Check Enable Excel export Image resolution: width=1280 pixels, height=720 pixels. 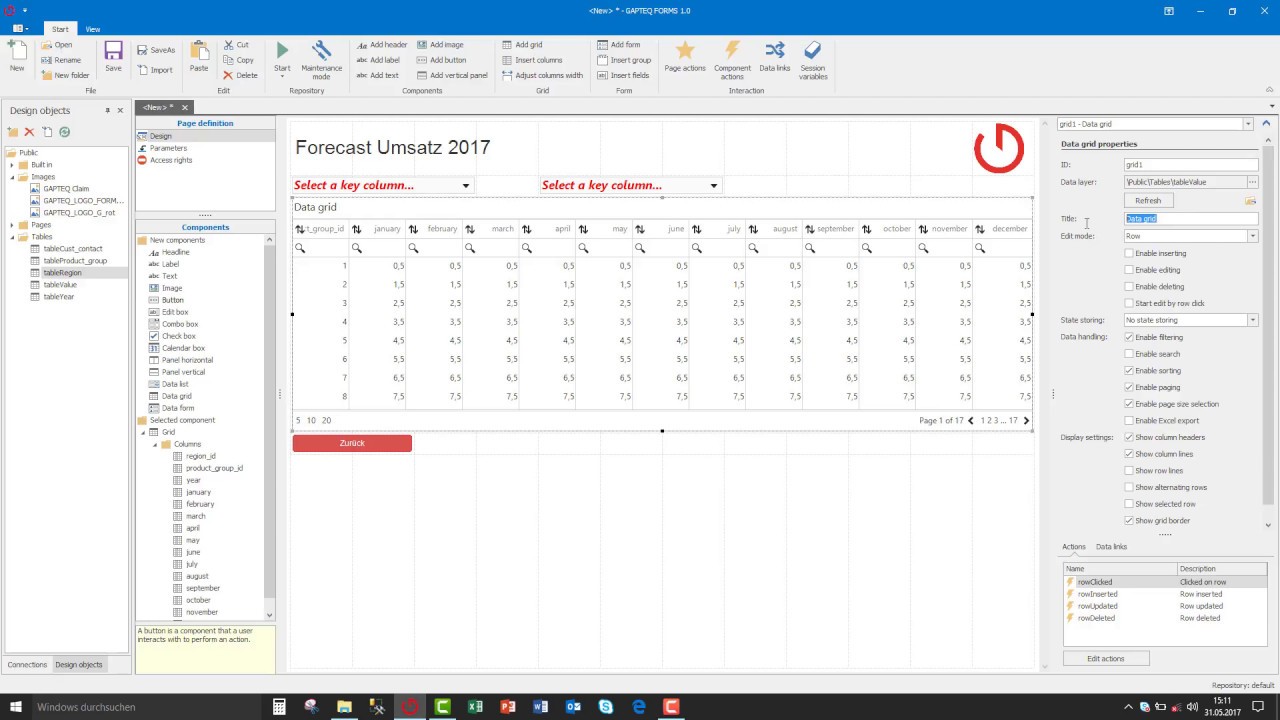tap(1129, 421)
